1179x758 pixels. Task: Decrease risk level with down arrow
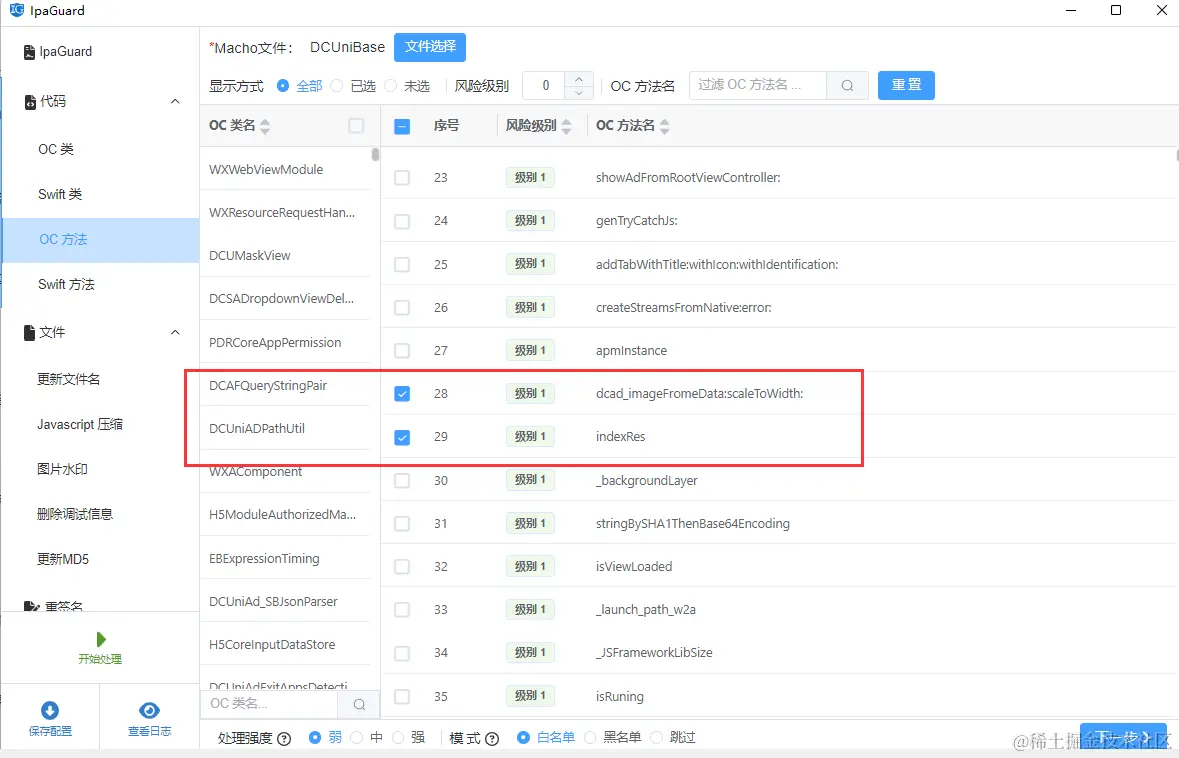578,92
